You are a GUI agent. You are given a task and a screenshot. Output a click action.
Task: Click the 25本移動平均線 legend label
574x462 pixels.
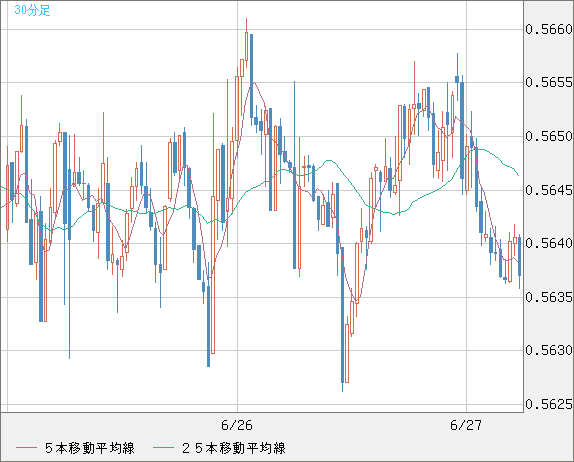pyautogui.click(x=234, y=448)
